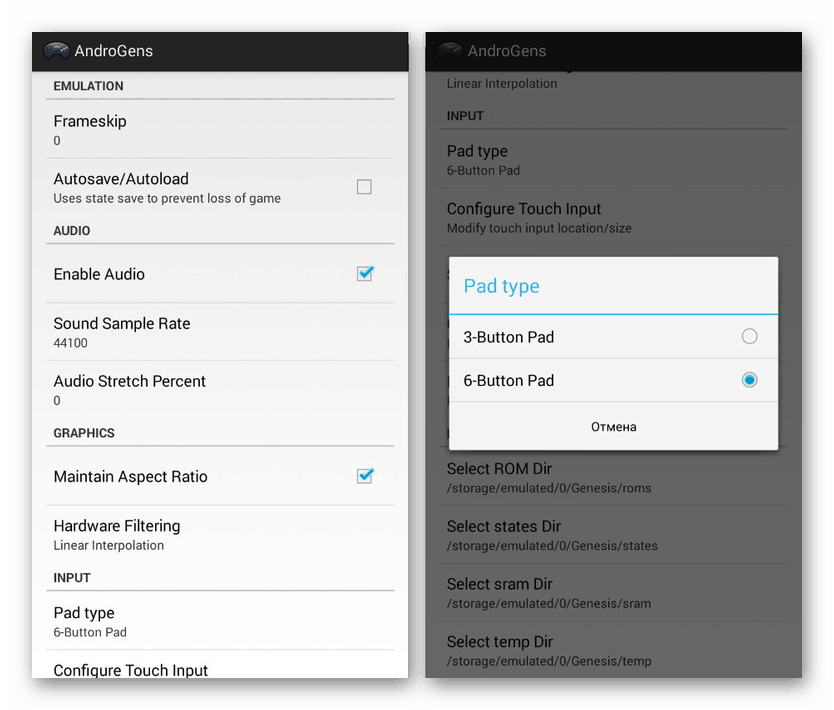Open the Audio Stretch Percent setting
This screenshot has height=710, width=834.
[220, 390]
